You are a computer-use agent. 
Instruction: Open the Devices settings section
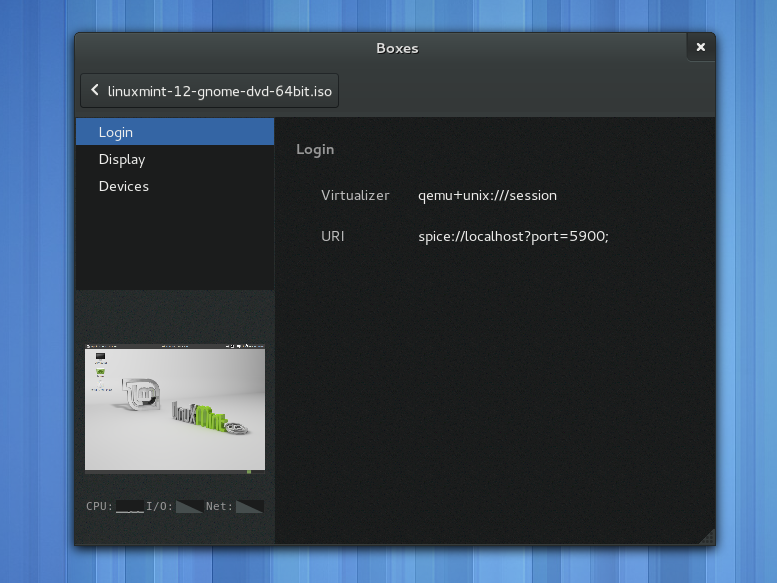[x=175, y=186]
